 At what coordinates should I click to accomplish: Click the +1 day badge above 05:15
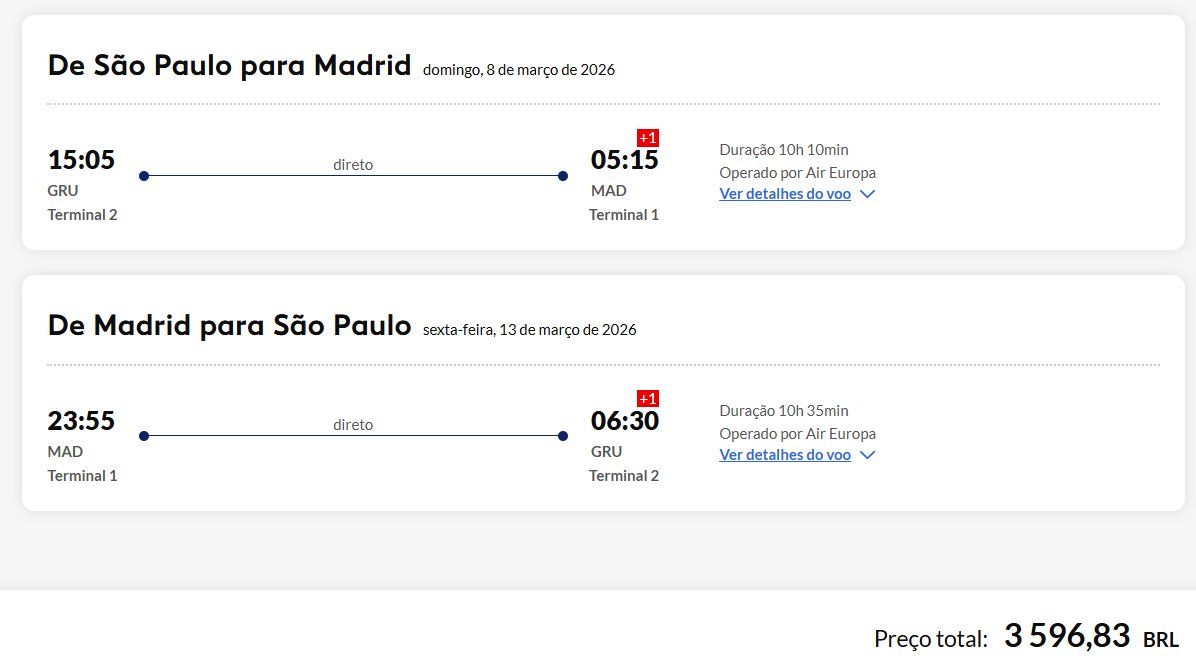tap(648, 138)
